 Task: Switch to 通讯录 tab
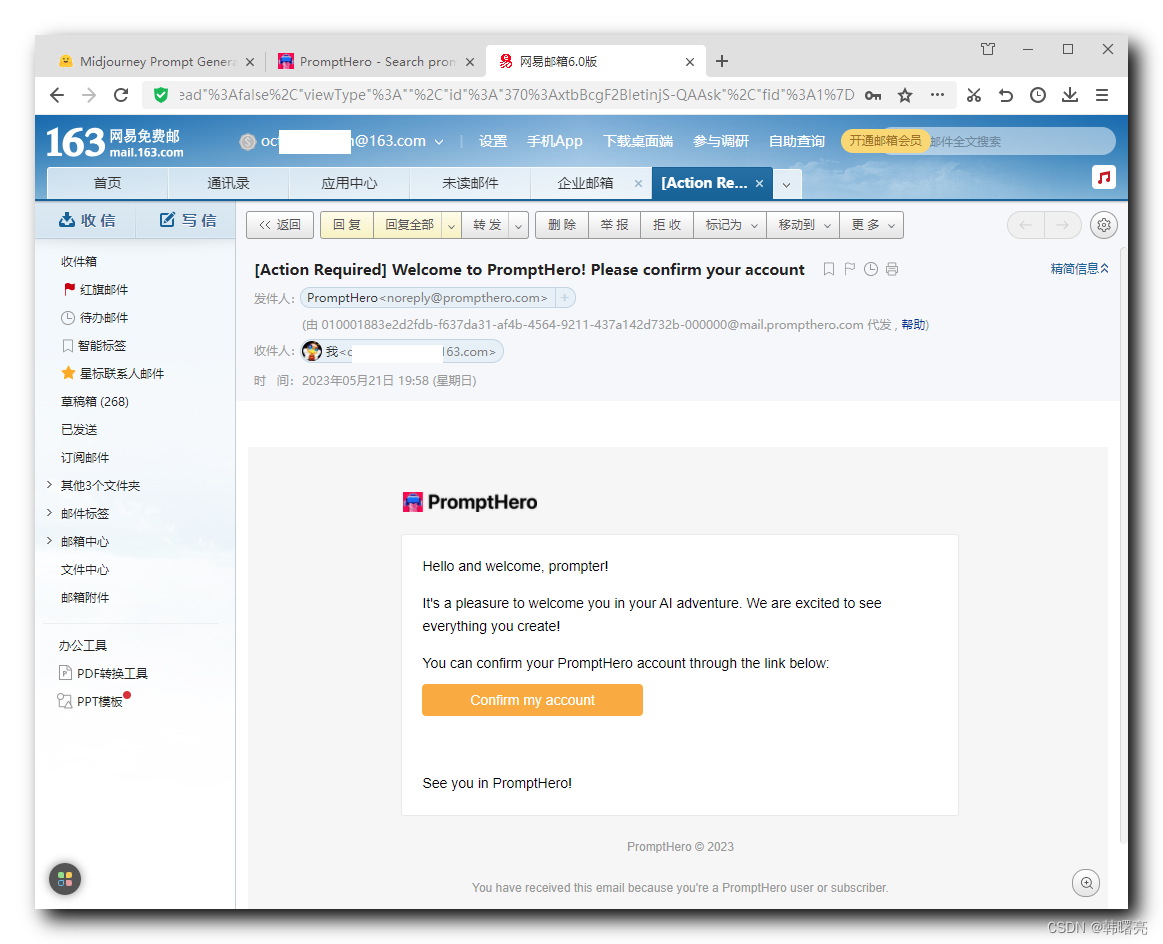click(x=228, y=183)
